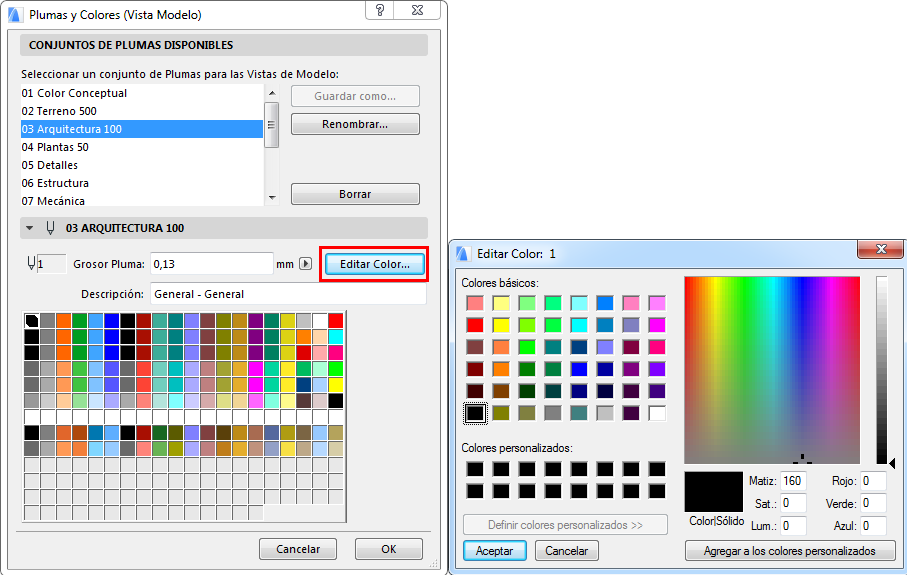Pick the orange swatch in the fourth row

(501, 368)
